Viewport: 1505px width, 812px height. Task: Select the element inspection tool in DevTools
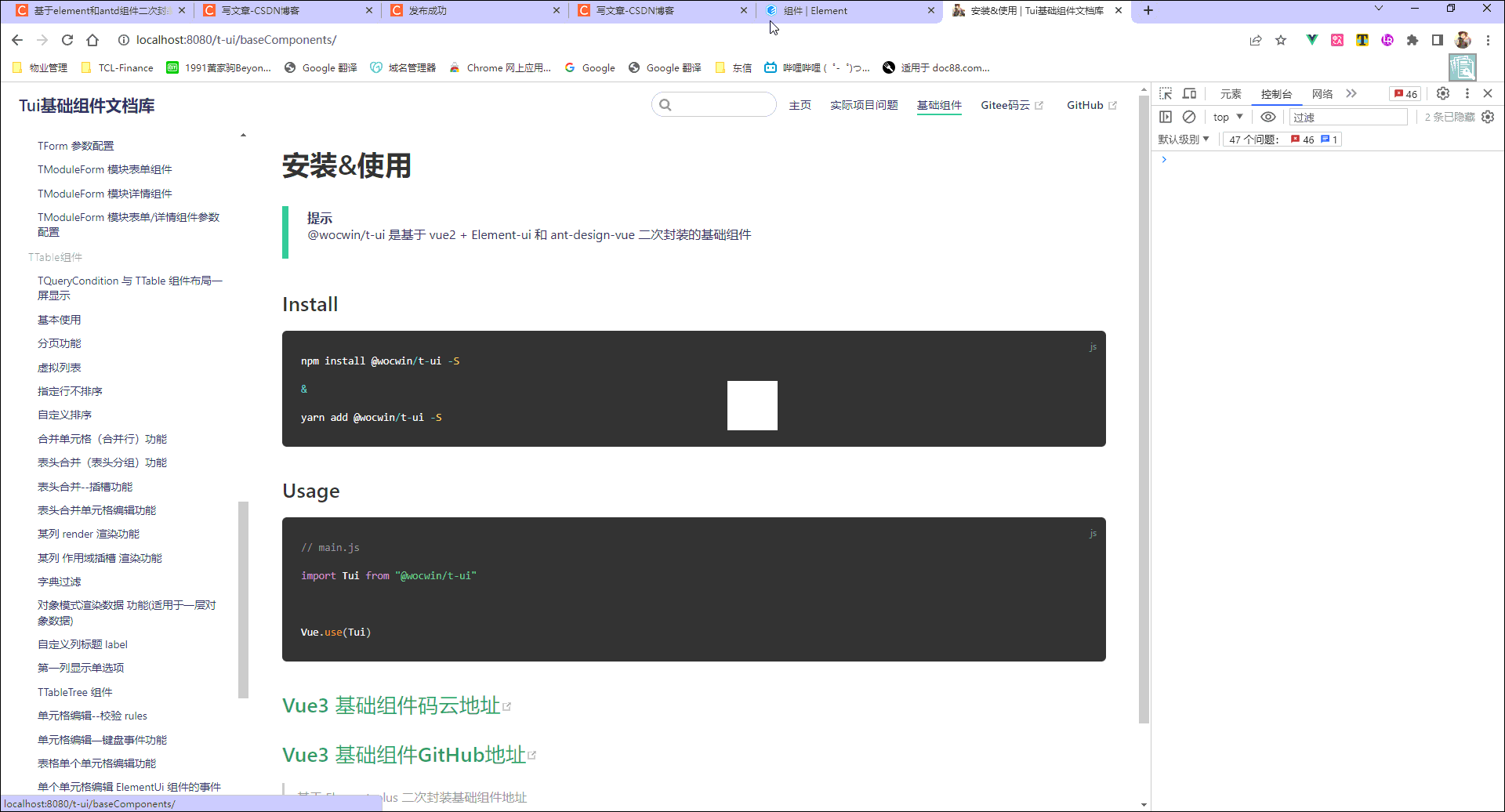click(1166, 93)
